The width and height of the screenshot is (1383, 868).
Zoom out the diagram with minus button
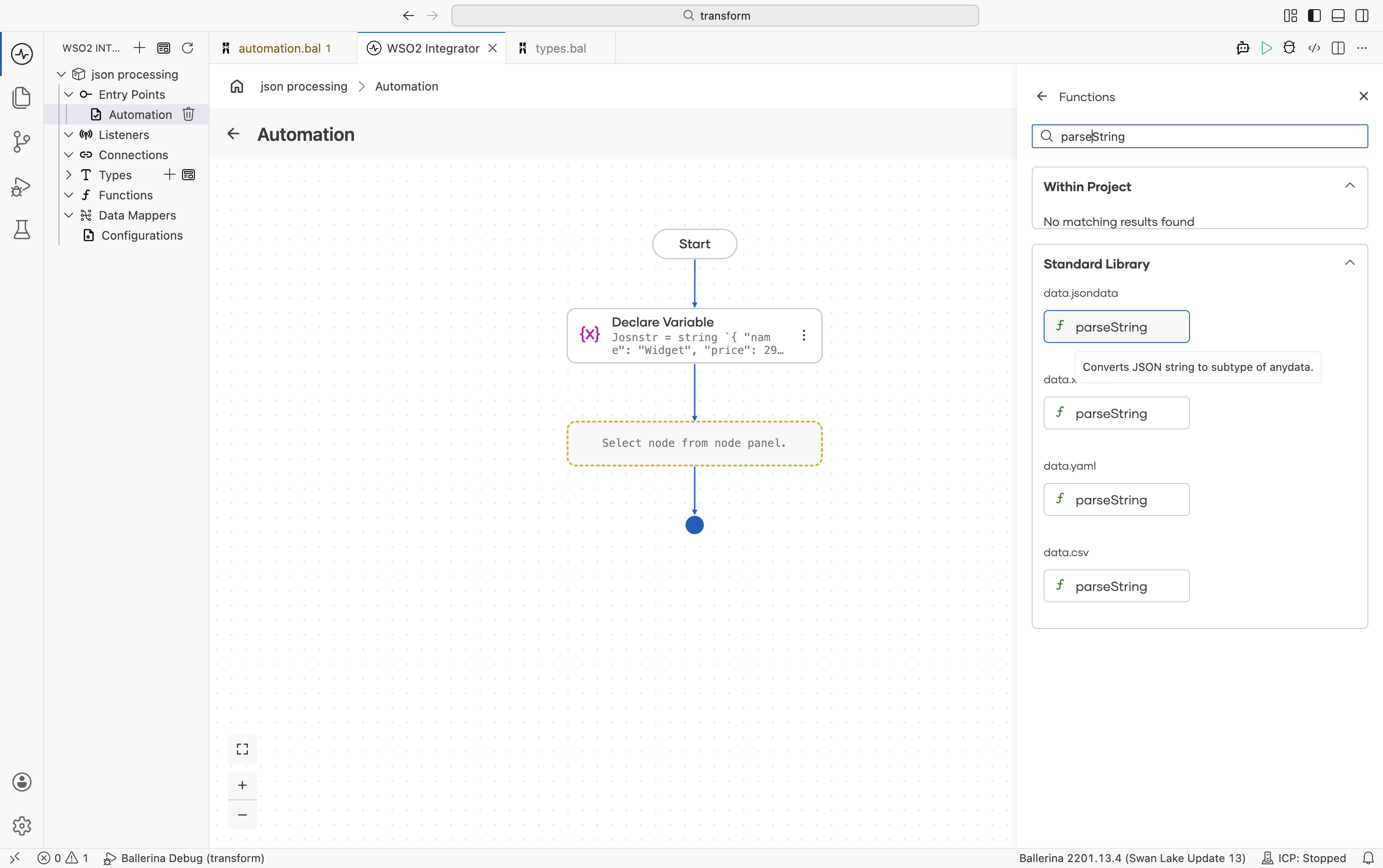tap(242, 814)
